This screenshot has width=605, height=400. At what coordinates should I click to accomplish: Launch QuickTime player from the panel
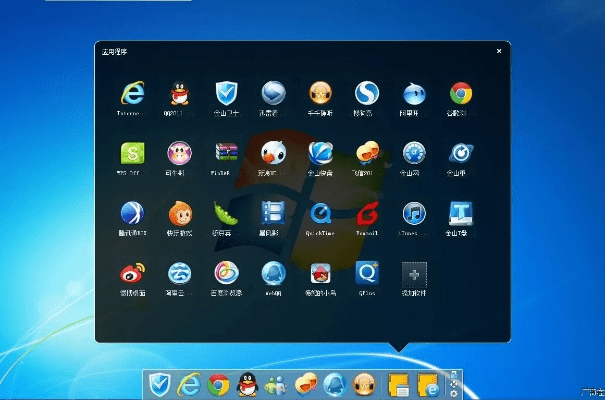(x=320, y=212)
